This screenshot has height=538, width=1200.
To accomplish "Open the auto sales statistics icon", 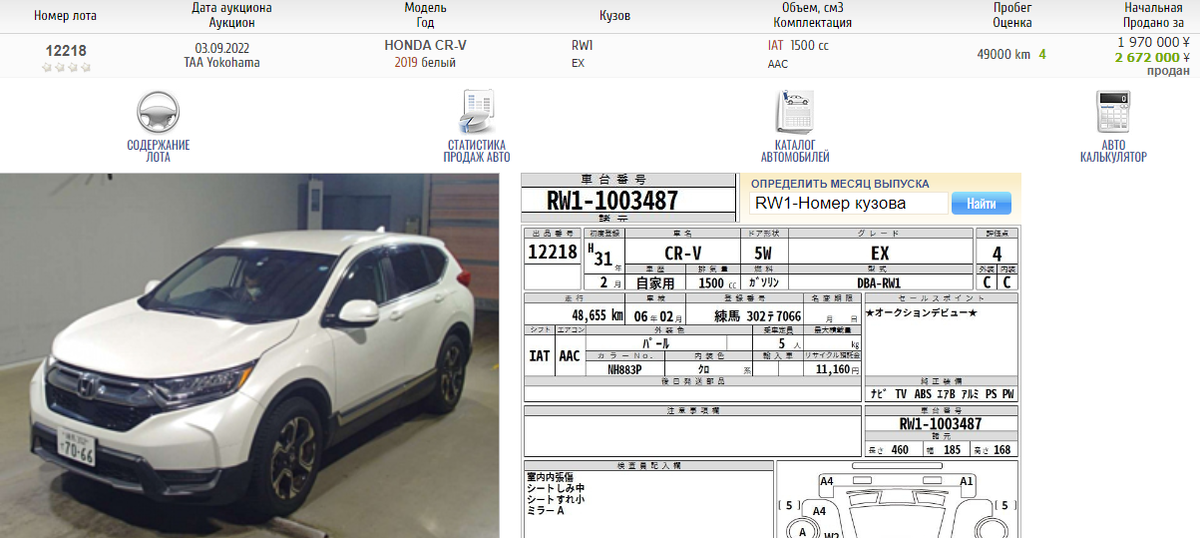I will coord(477,112).
